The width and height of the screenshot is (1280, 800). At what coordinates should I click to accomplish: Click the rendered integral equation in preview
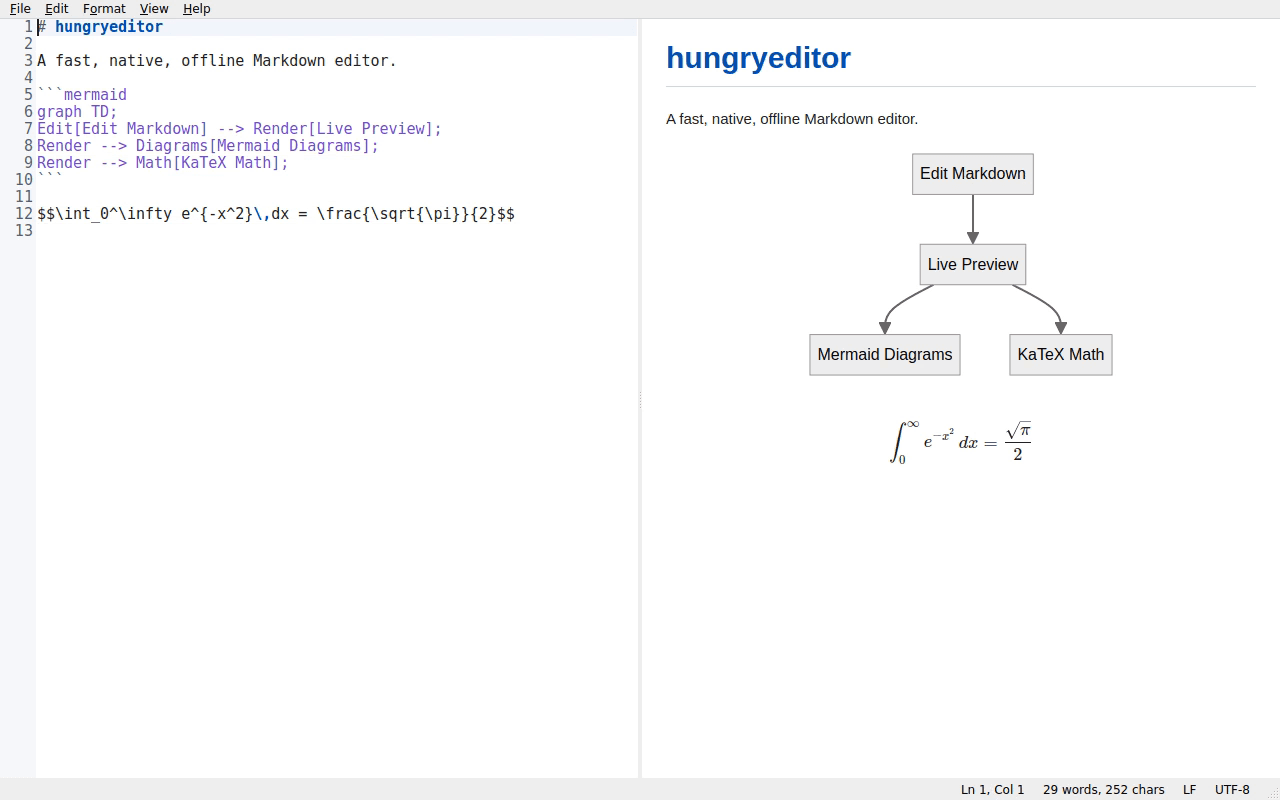tap(960, 442)
